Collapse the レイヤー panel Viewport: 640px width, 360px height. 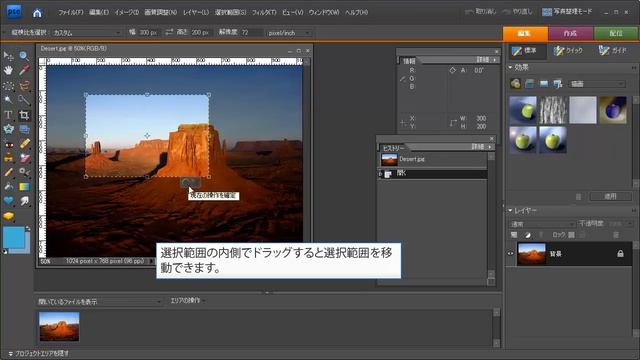tap(510, 210)
